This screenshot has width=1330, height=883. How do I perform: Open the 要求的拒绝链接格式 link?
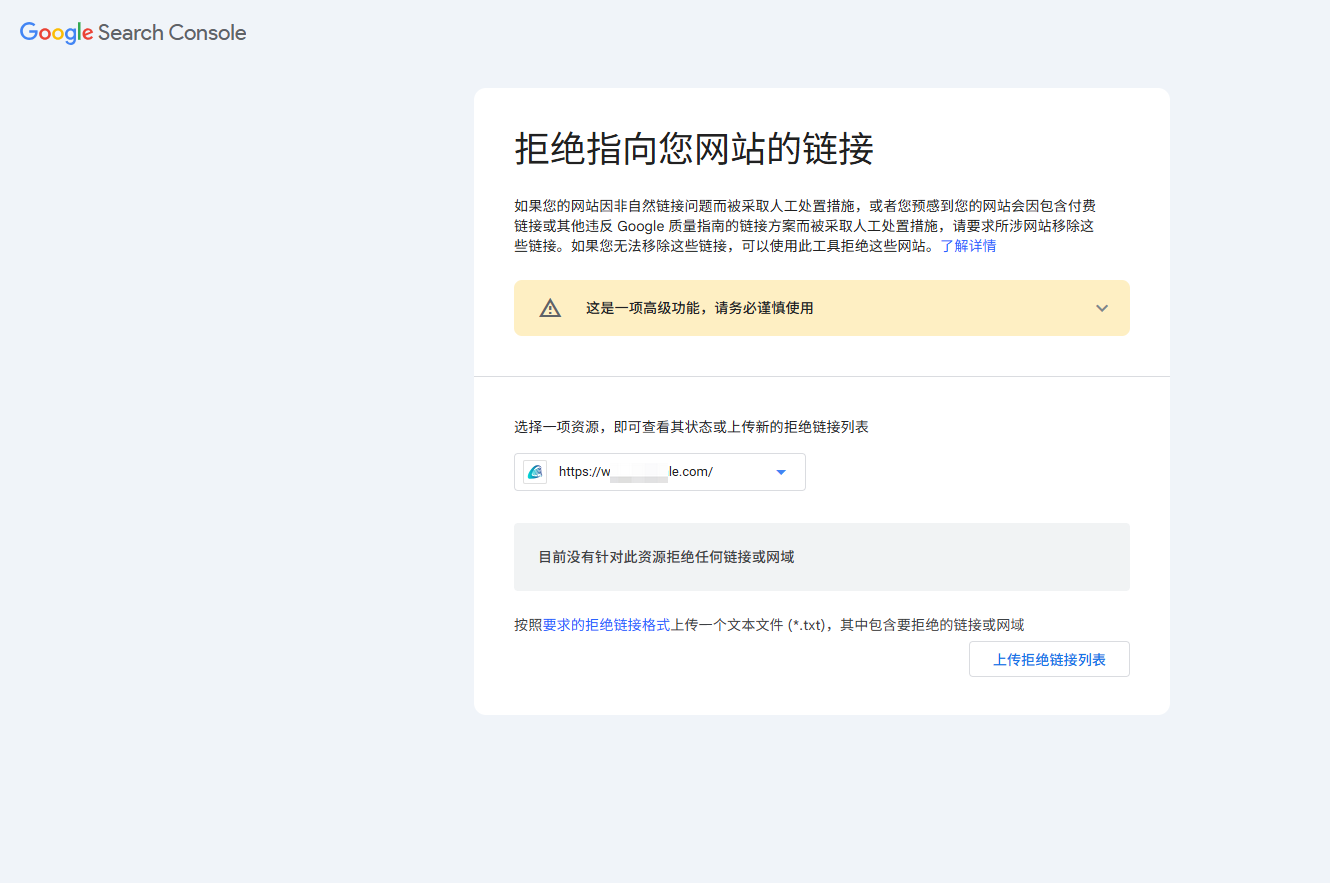pyautogui.click(x=606, y=625)
